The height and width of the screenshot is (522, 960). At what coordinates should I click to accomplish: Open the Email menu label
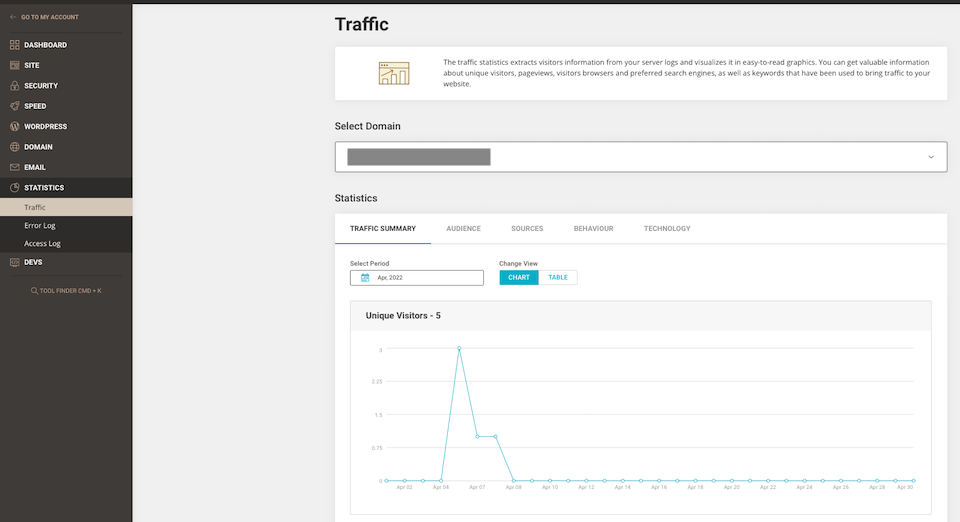pyautogui.click(x=35, y=167)
